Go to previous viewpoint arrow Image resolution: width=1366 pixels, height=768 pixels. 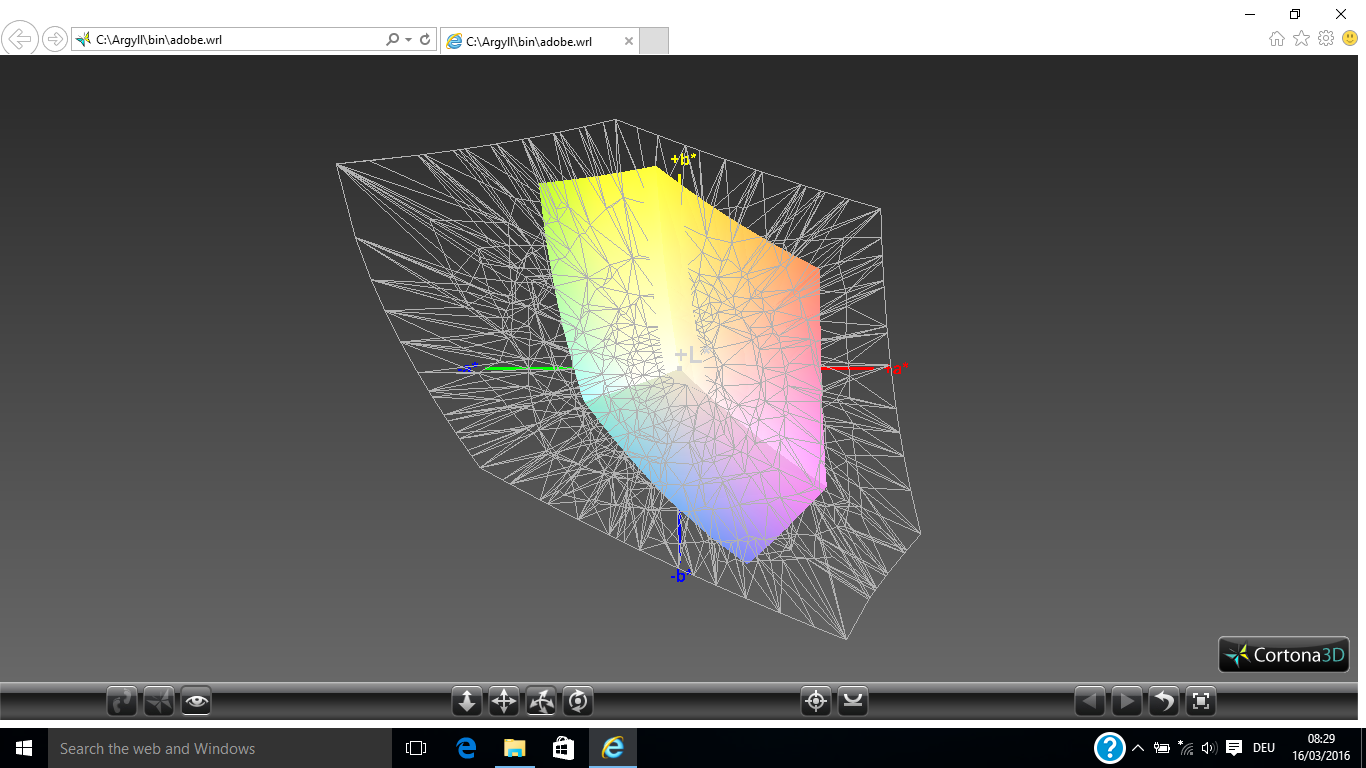tap(1090, 702)
